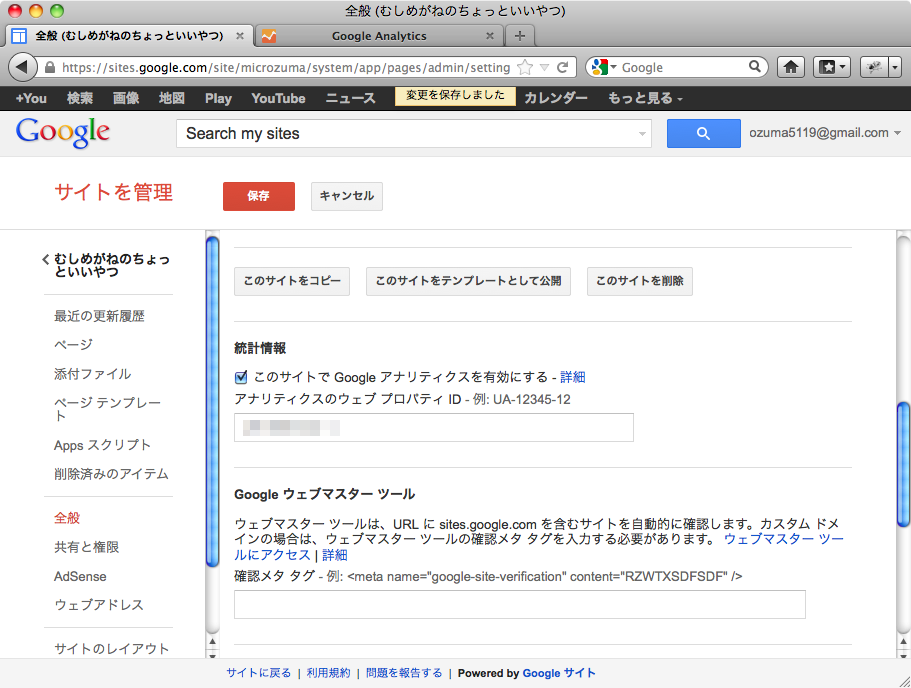Click the magnifier in browser search box

754,67
